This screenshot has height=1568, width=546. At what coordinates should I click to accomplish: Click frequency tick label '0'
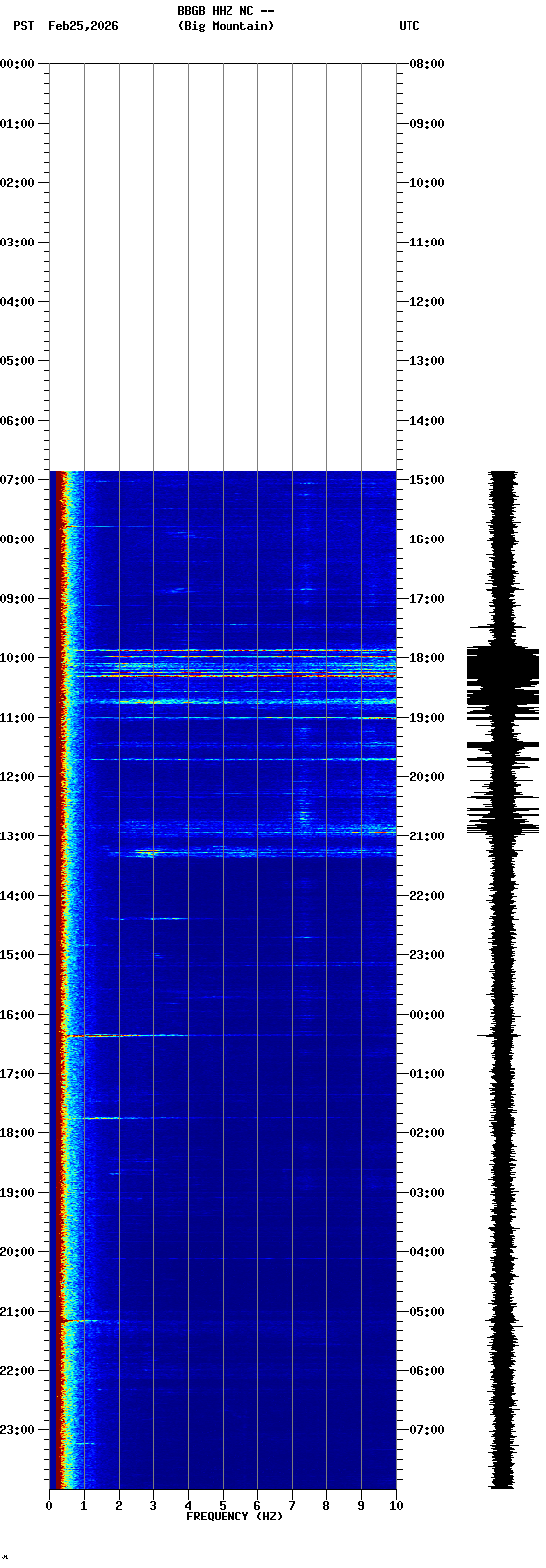point(49,1506)
